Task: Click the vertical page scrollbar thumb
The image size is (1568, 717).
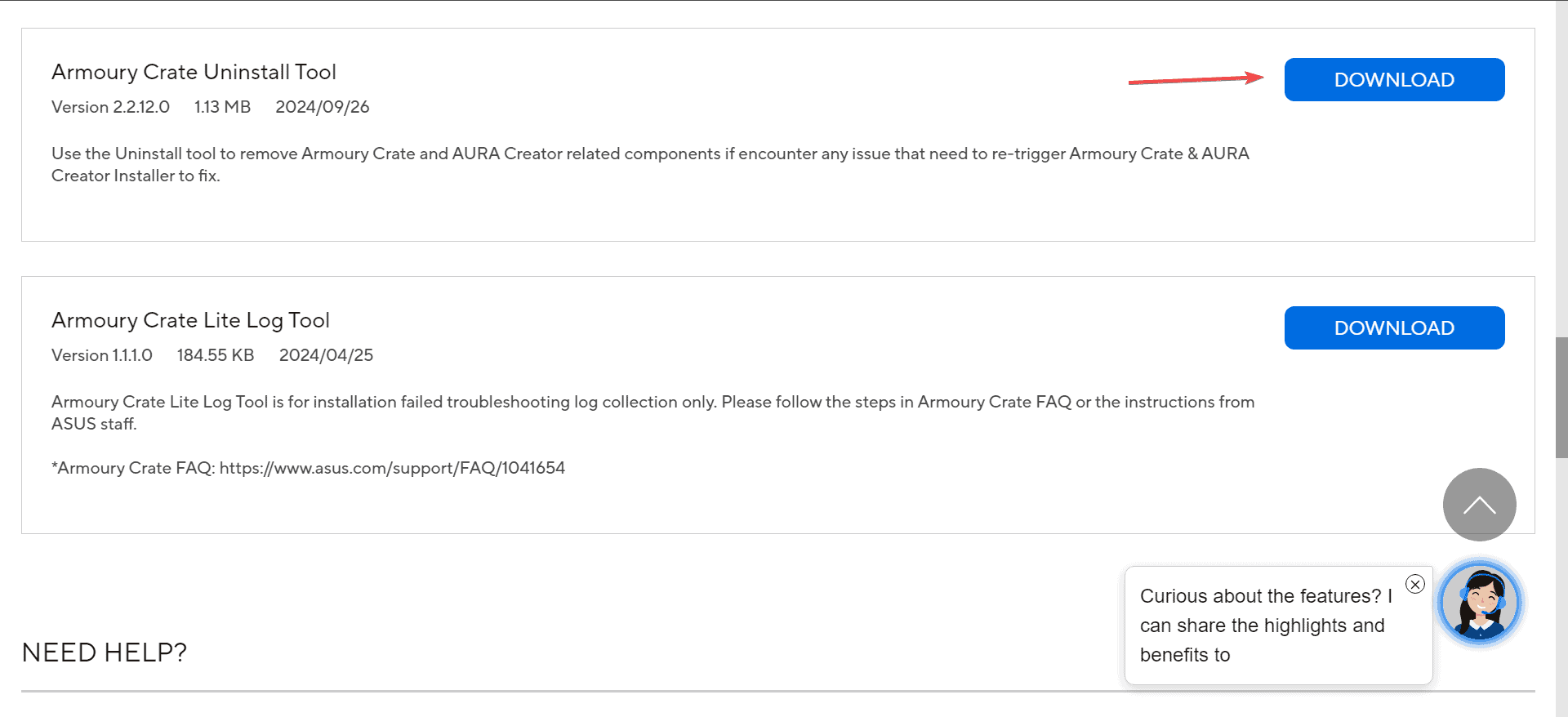Action: pos(1561,397)
